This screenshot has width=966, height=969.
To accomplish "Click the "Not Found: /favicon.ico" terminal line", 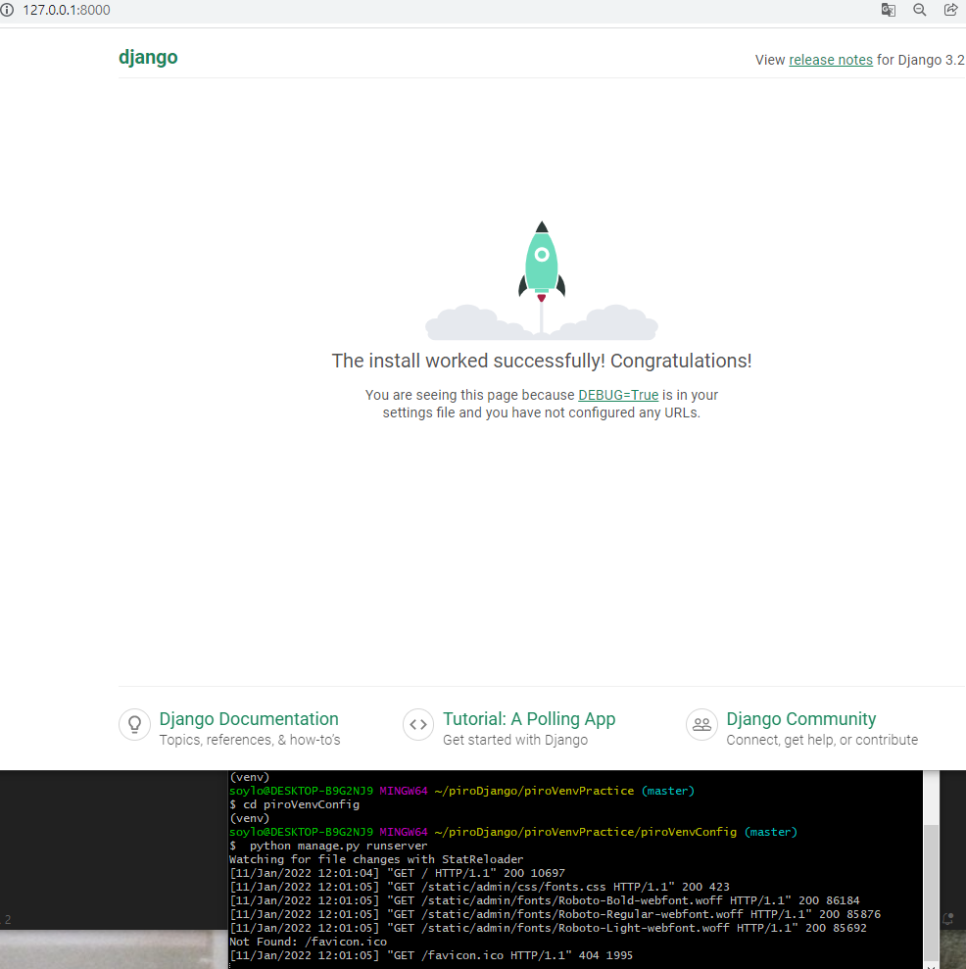I will (308, 942).
